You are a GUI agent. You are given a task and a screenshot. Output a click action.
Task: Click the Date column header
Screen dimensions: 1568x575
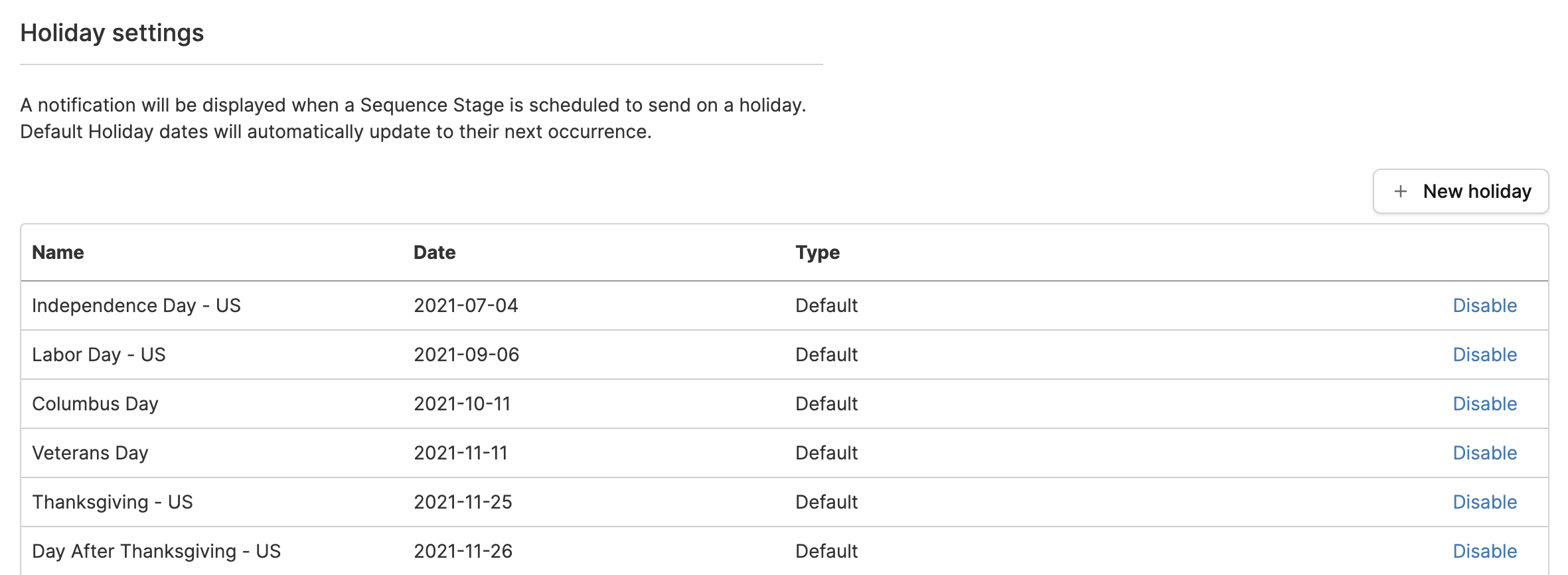(434, 252)
